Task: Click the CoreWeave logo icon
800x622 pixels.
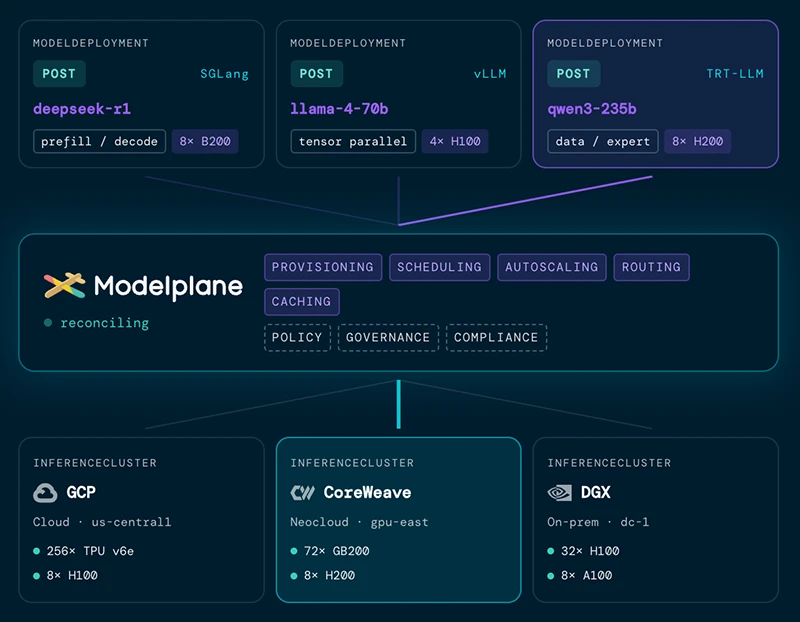Action: pos(303,493)
